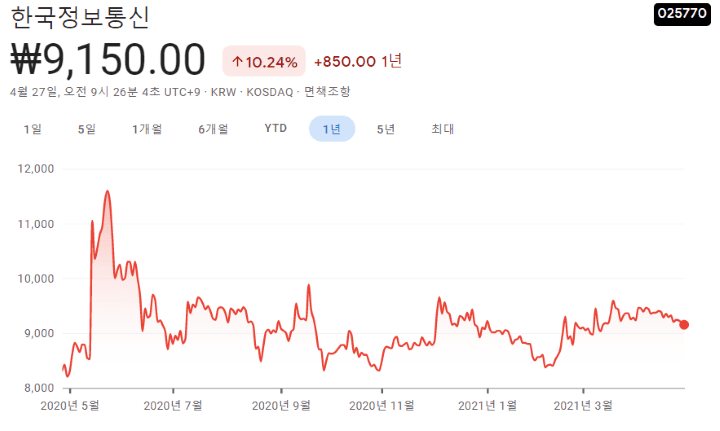Click the 10.24% change percentage badge
This screenshot has width=720, height=431.
[x=264, y=61]
